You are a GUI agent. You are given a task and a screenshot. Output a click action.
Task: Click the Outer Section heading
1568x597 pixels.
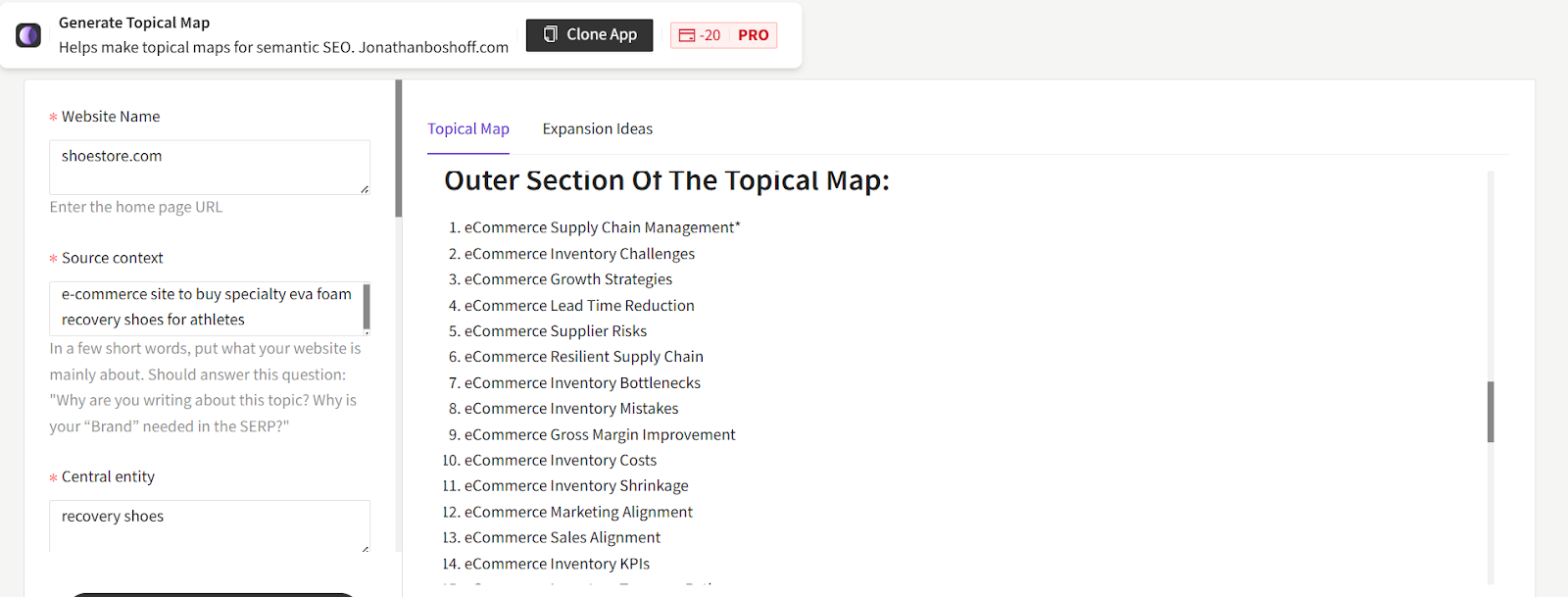pyautogui.click(x=666, y=180)
